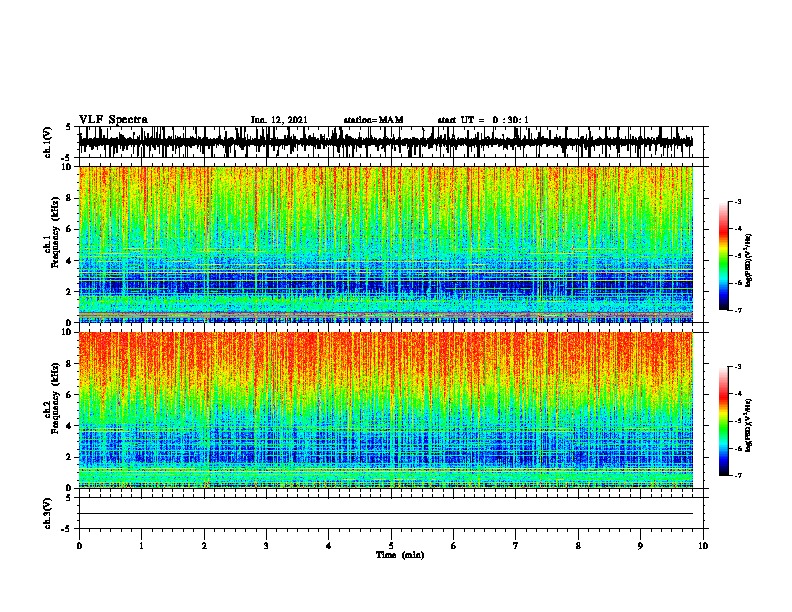Click the "VLF Spectra" plot title
The width and height of the screenshot is (792, 612).
click(113, 120)
